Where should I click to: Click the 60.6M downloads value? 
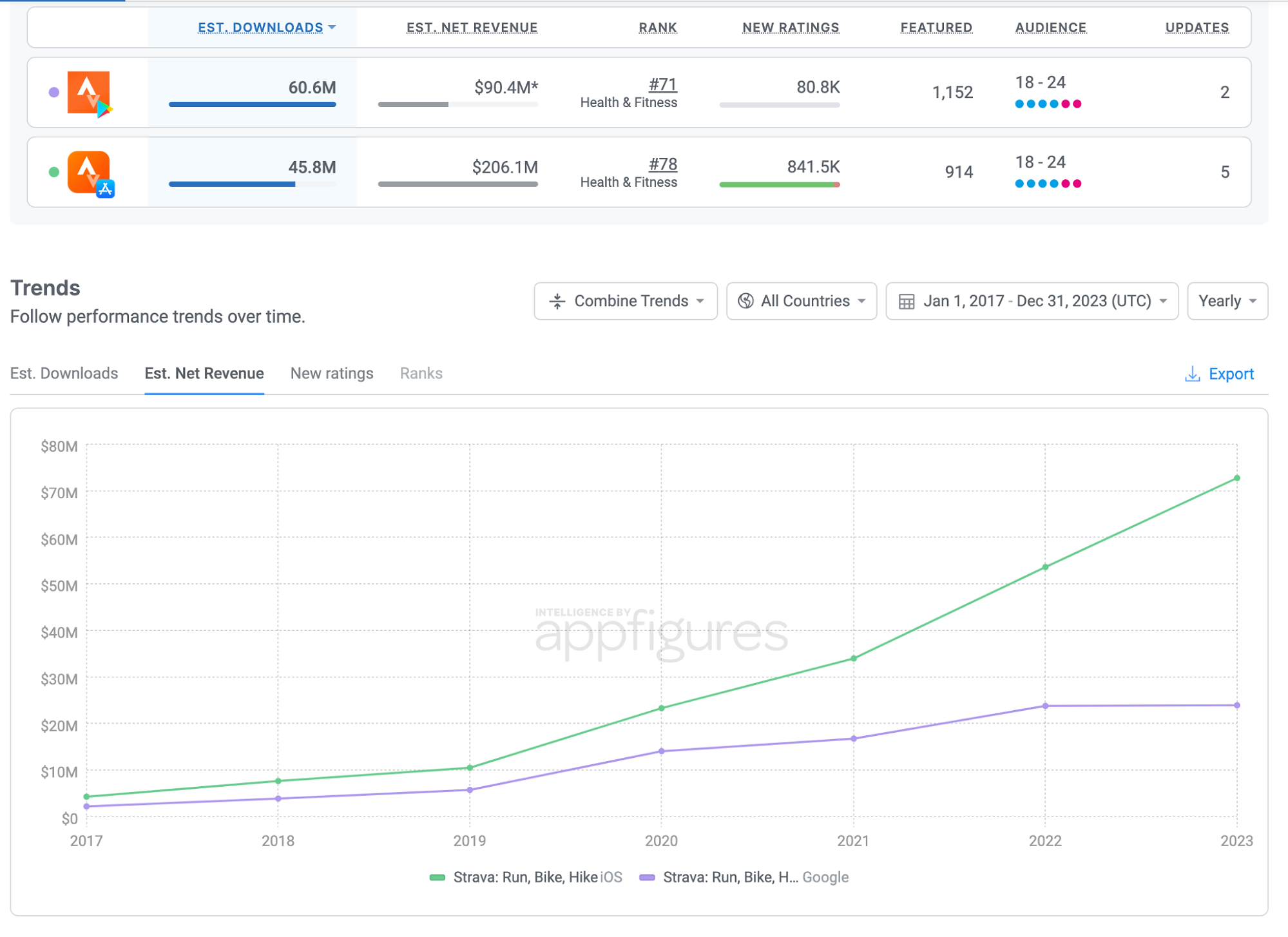(312, 88)
